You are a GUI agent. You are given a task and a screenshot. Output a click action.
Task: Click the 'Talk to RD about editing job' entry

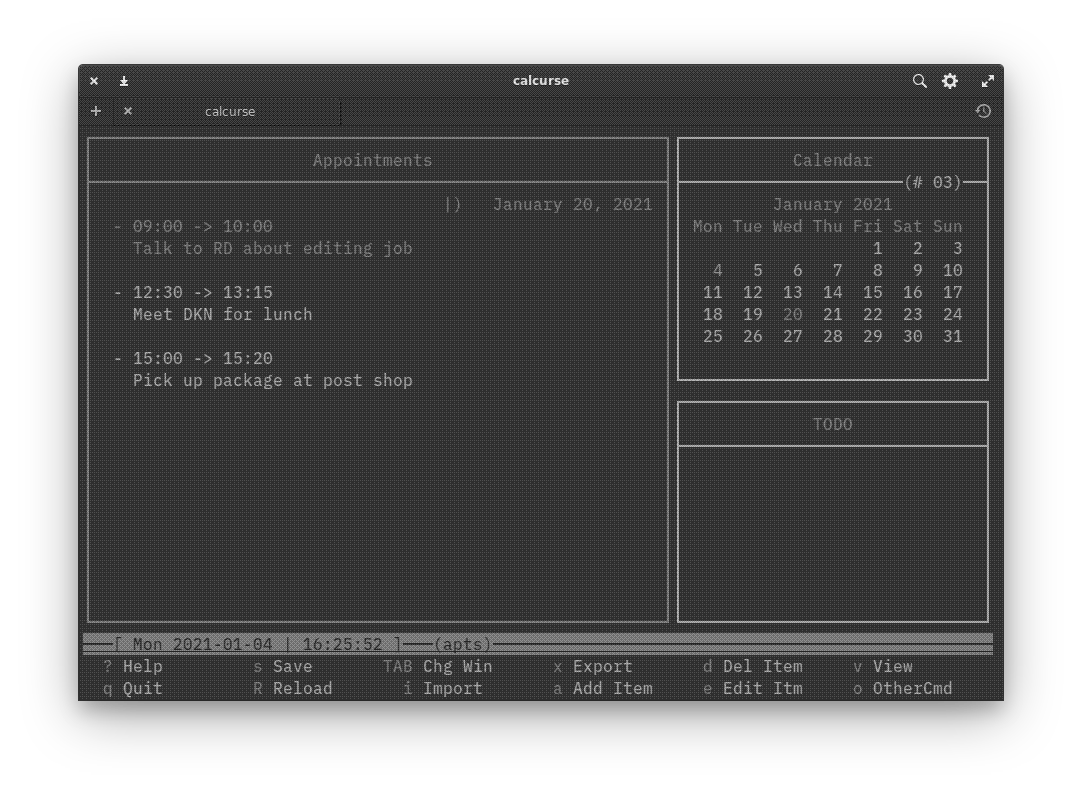[x=273, y=248]
